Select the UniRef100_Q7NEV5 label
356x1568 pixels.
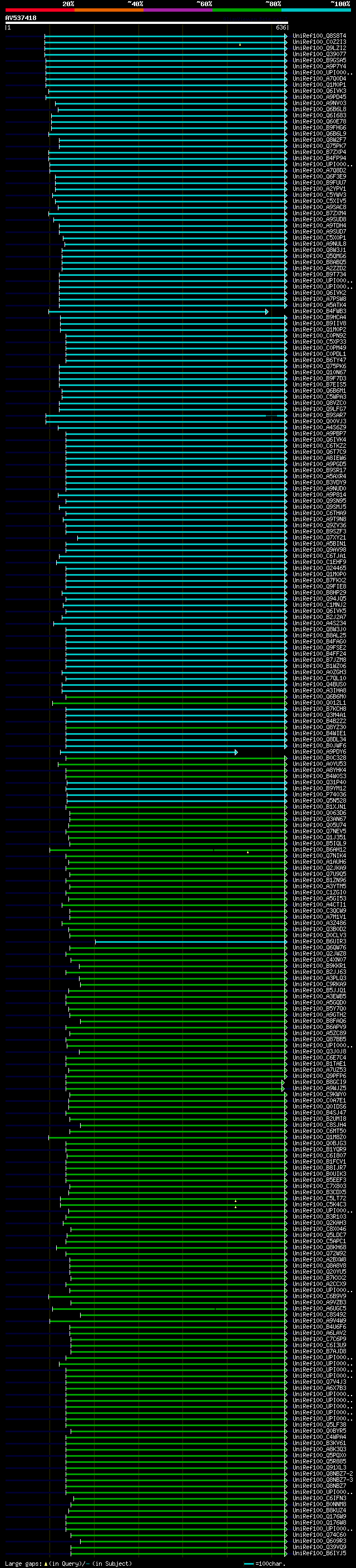(x=319, y=832)
